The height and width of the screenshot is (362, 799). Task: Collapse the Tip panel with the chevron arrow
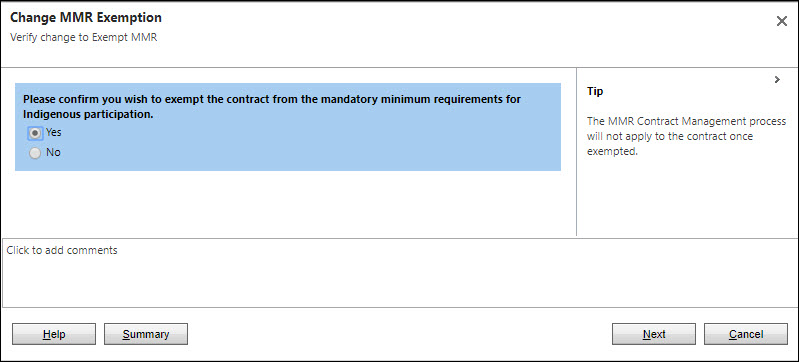[x=777, y=80]
